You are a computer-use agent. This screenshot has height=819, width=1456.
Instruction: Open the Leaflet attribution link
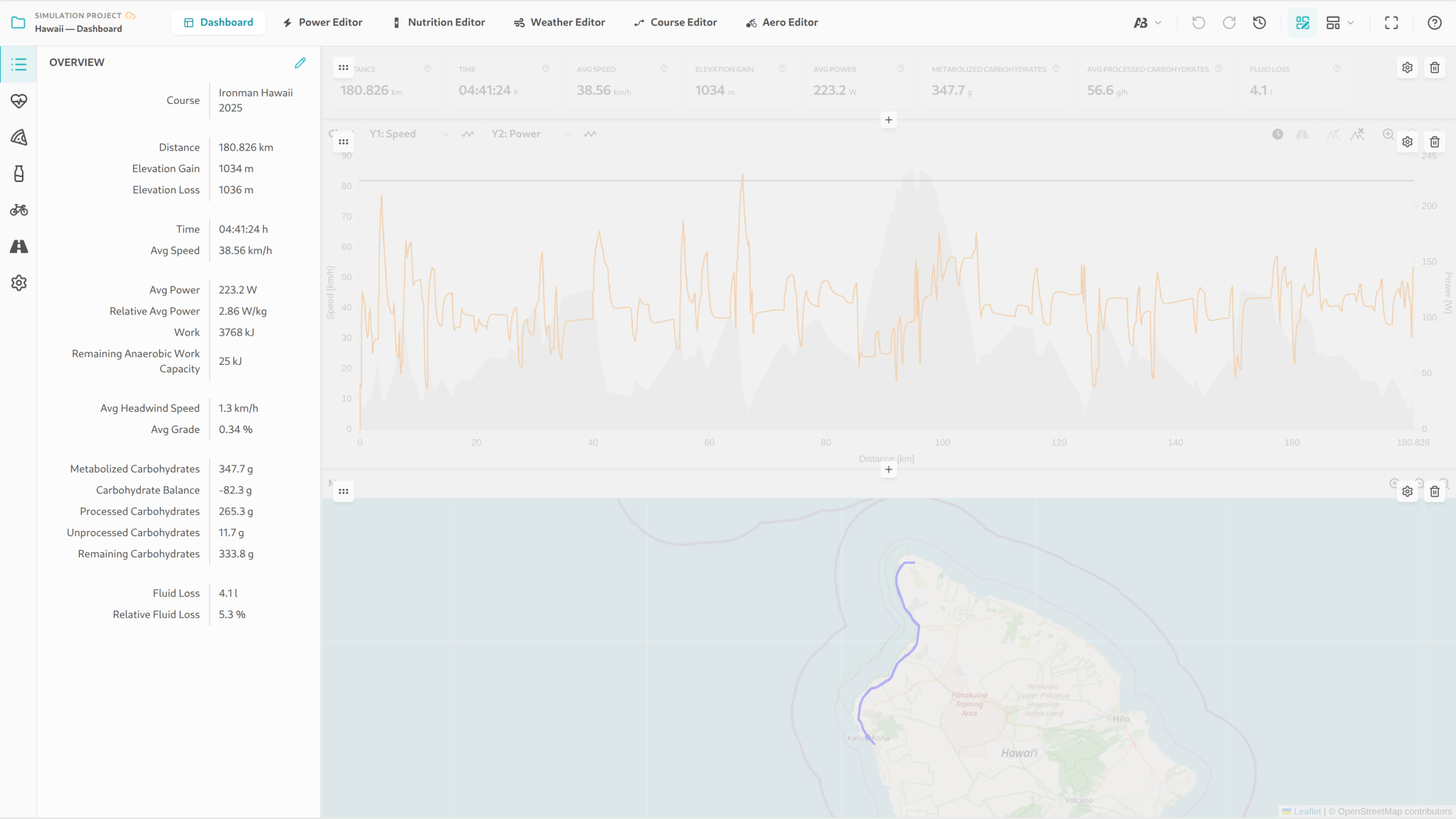(x=1307, y=811)
